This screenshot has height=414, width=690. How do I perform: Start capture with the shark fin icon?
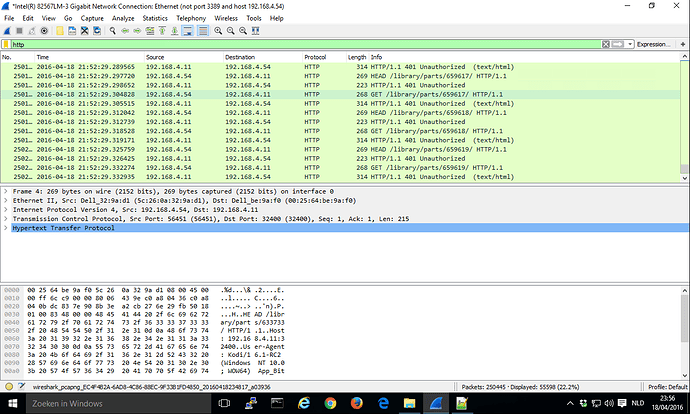click(x=7, y=31)
